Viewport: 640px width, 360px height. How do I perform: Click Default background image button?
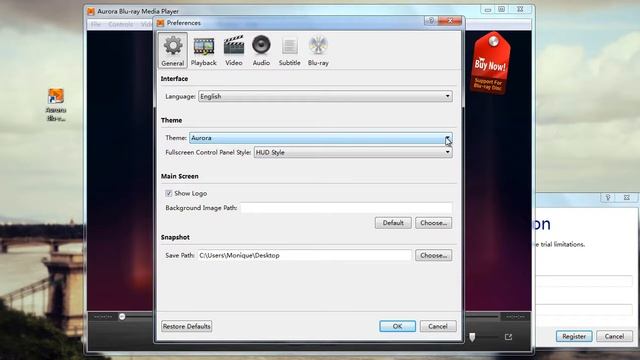point(393,223)
